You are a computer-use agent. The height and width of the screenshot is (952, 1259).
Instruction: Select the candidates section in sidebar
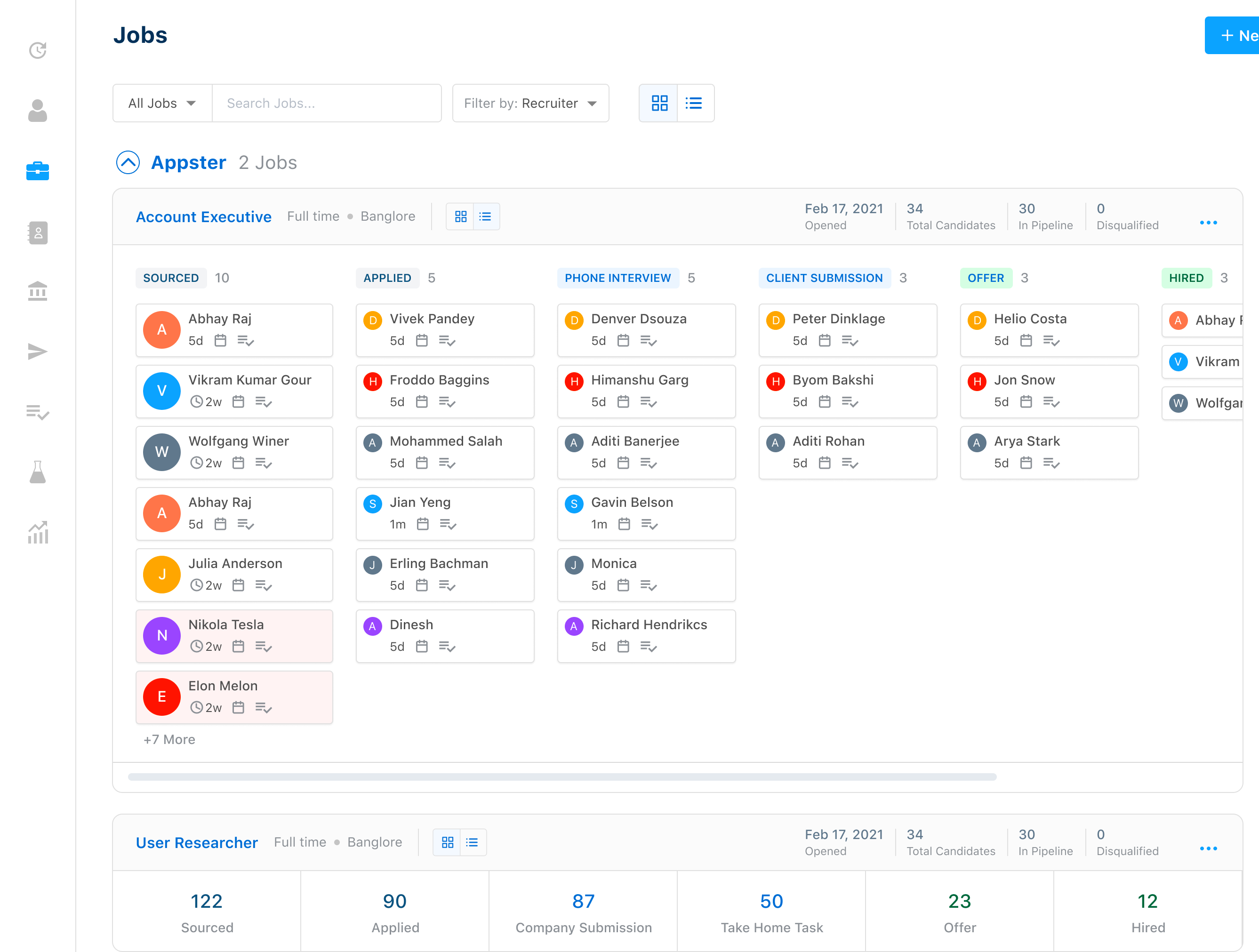37,111
